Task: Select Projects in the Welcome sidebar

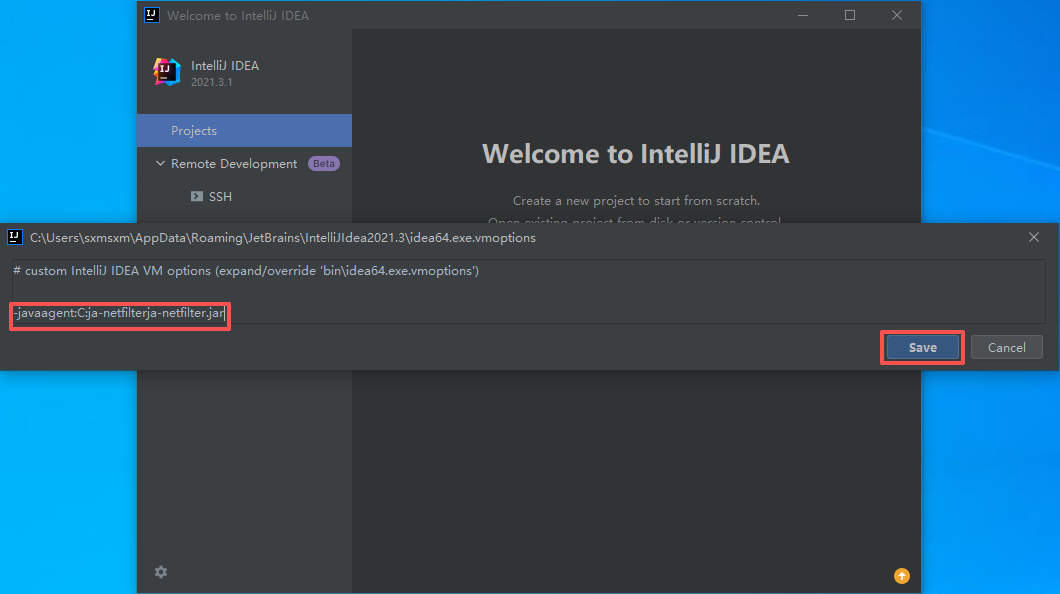Action: (244, 130)
